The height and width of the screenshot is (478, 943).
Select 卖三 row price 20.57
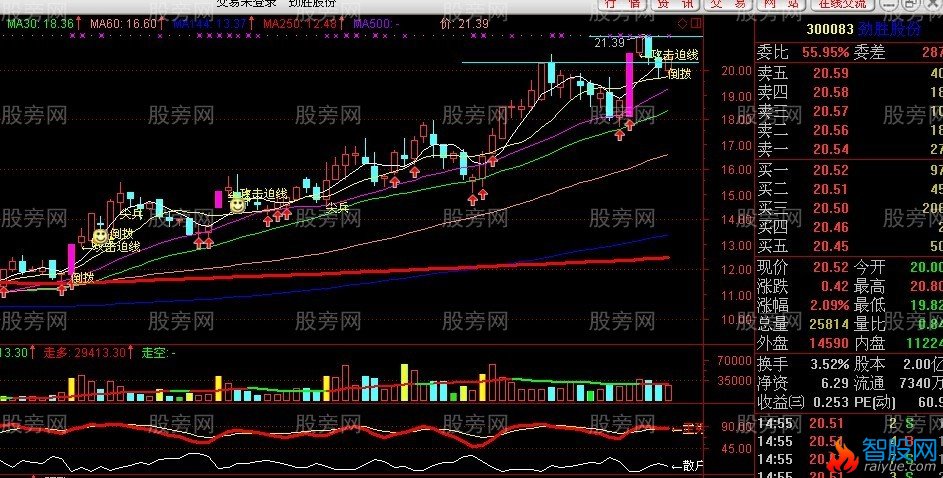tap(831, 111)
